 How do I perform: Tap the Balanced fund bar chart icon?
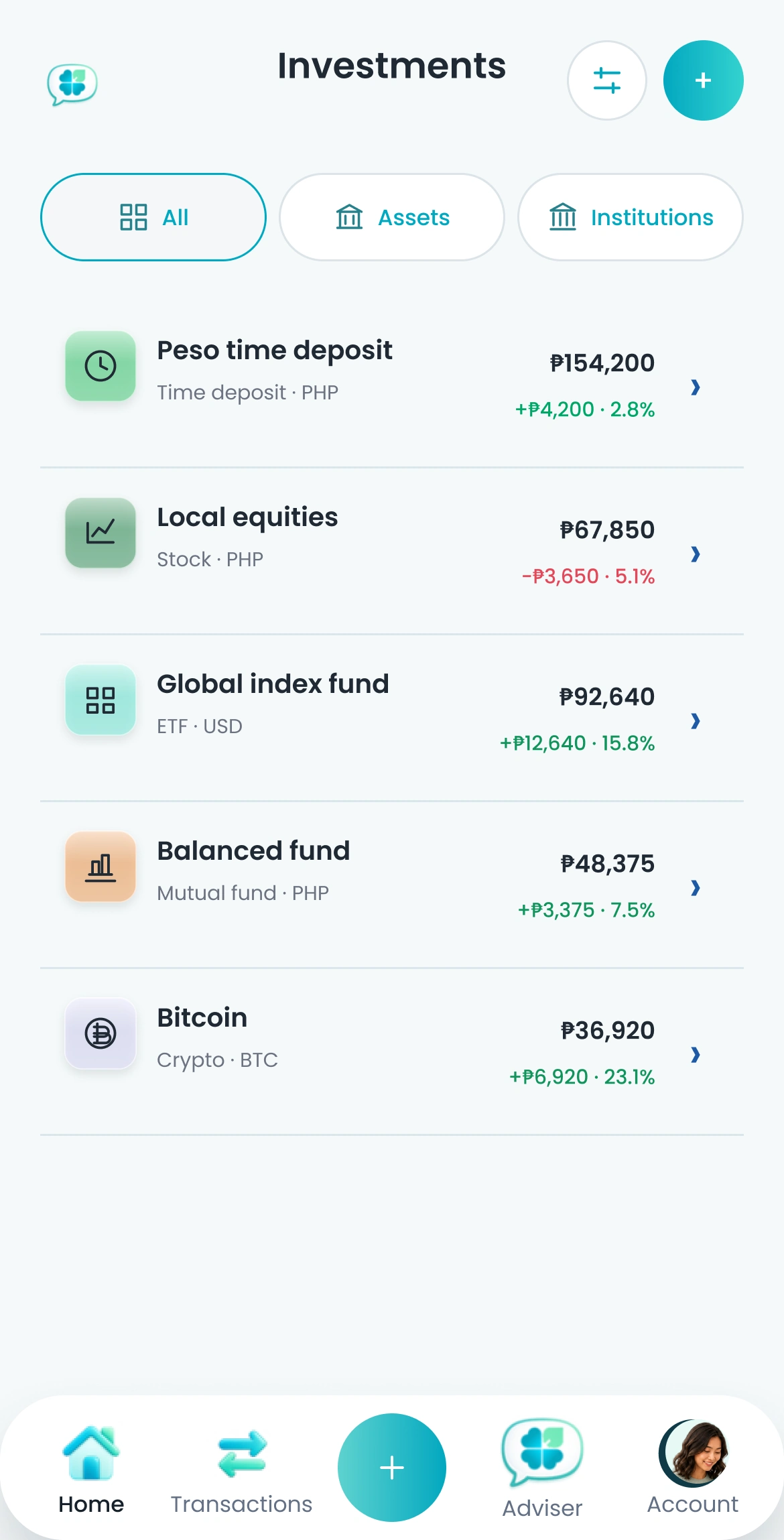coord(101,867)
